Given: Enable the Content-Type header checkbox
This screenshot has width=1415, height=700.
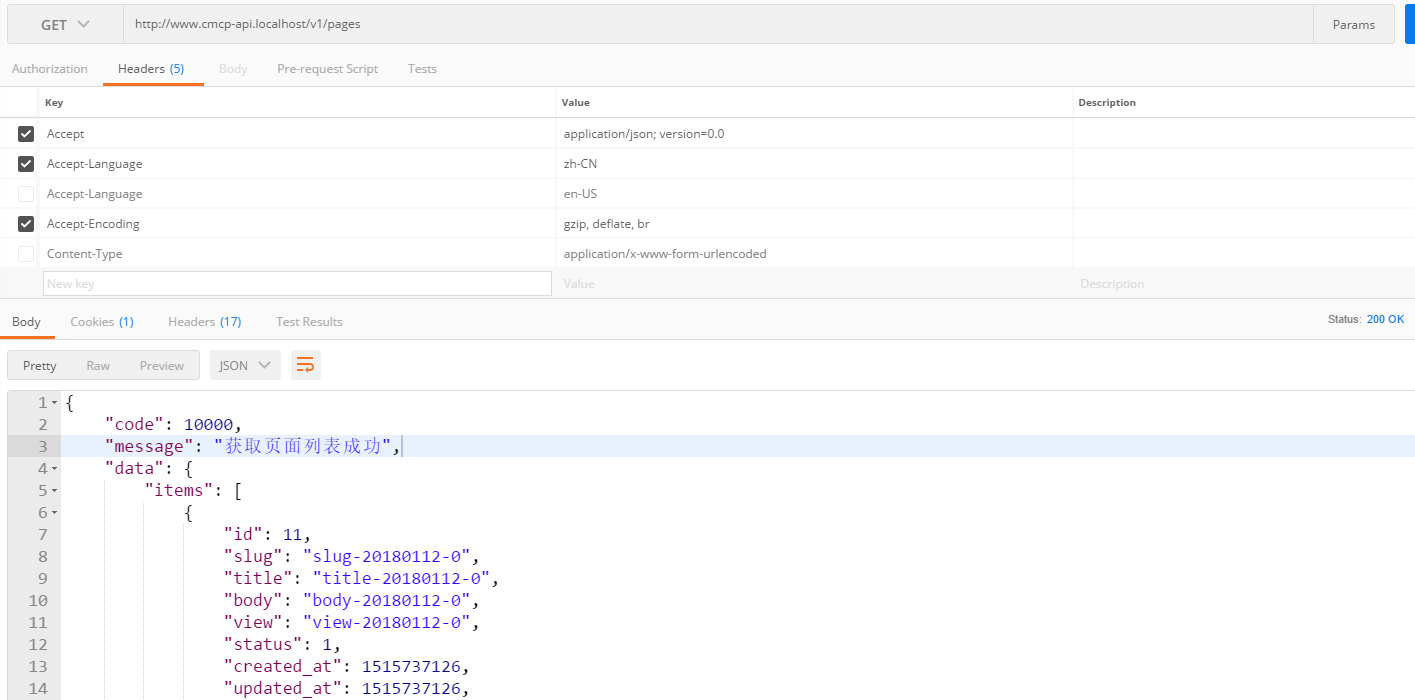Looking at the screenshot, I should [x=26, y=254].
